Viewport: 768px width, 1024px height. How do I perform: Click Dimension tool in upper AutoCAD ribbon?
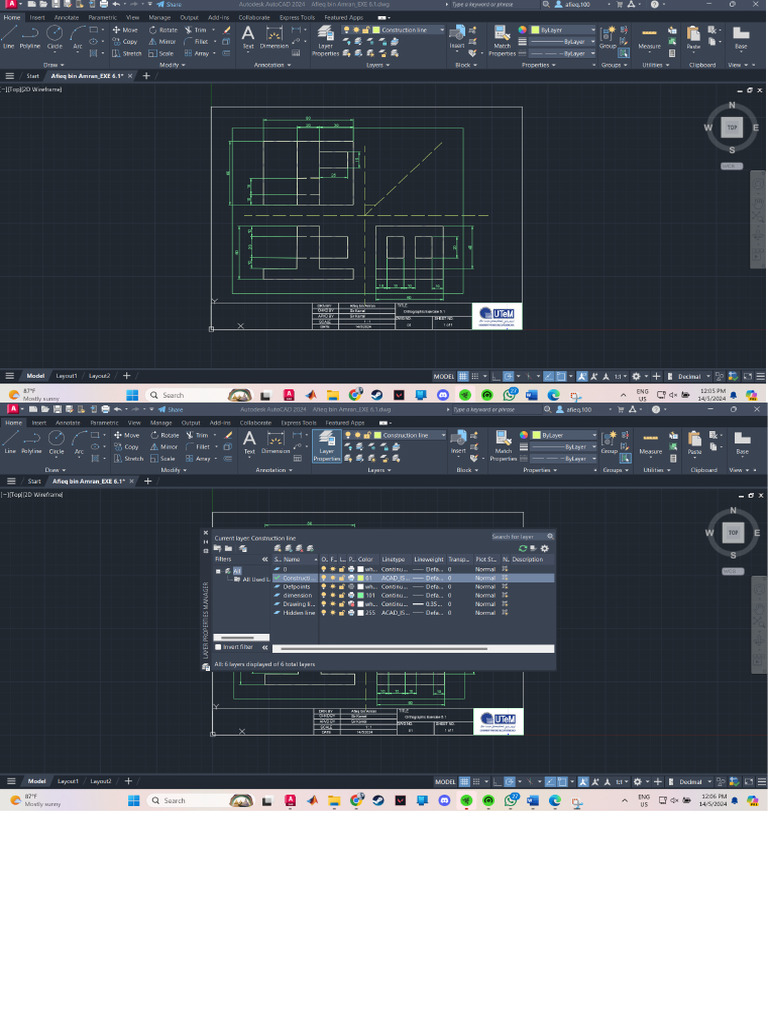click(274, 37)
